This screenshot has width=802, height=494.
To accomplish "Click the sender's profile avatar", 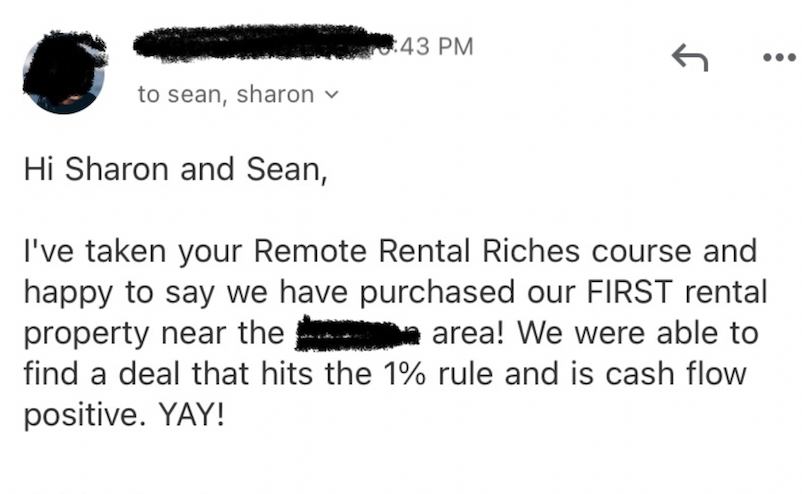I will (64, 73).
